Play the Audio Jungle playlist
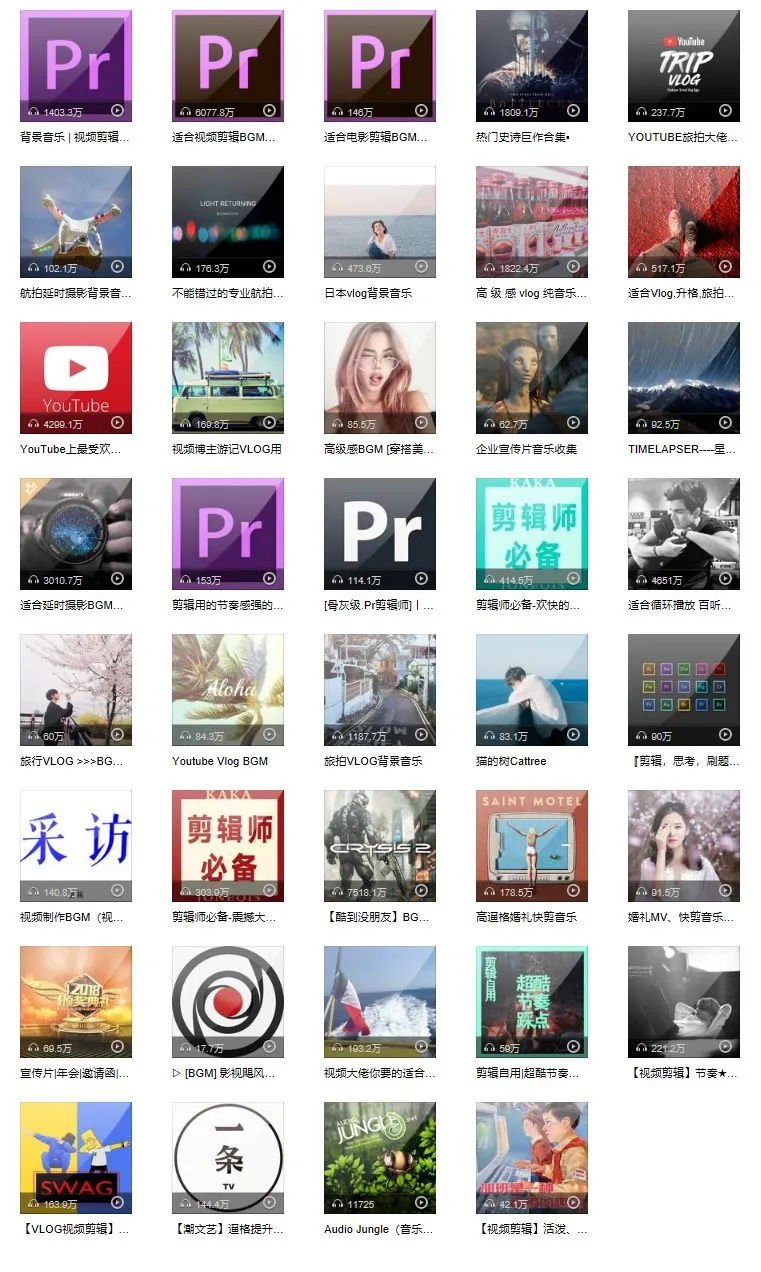This screenshot has height=1272, width=761. pyautogui.click(x=422, y=1203)
